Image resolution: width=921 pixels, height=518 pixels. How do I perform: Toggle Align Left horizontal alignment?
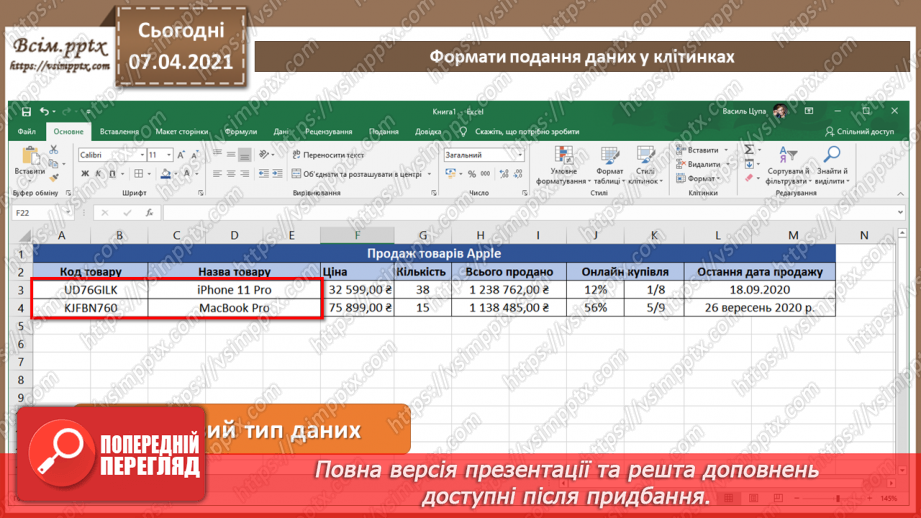[x=217, y=174]
